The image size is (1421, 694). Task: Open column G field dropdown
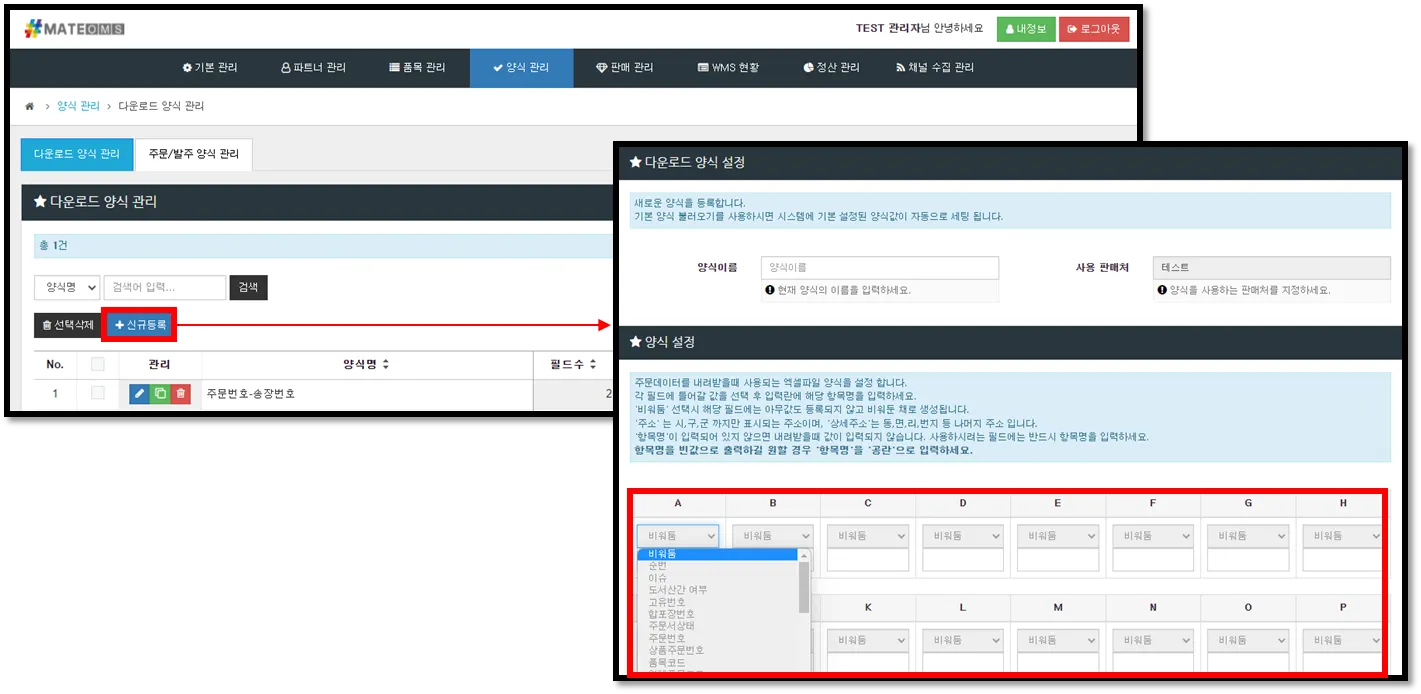click(1247, 536)
